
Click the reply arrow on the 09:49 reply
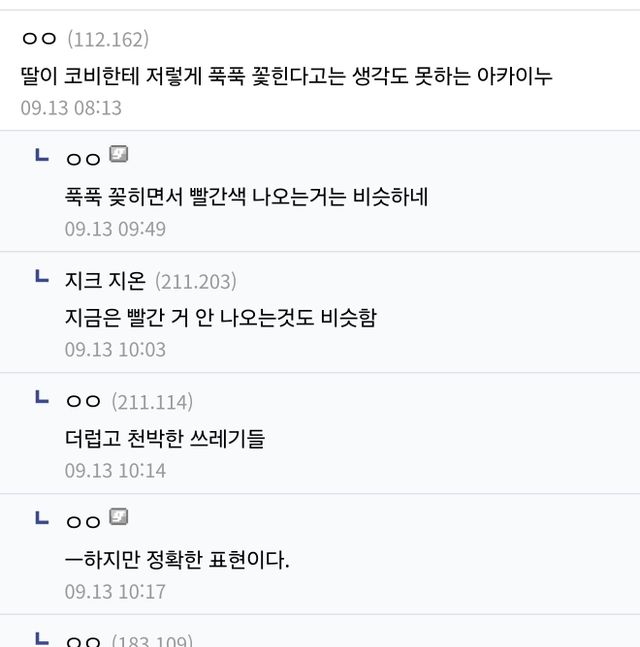click(x=41, y=155)
